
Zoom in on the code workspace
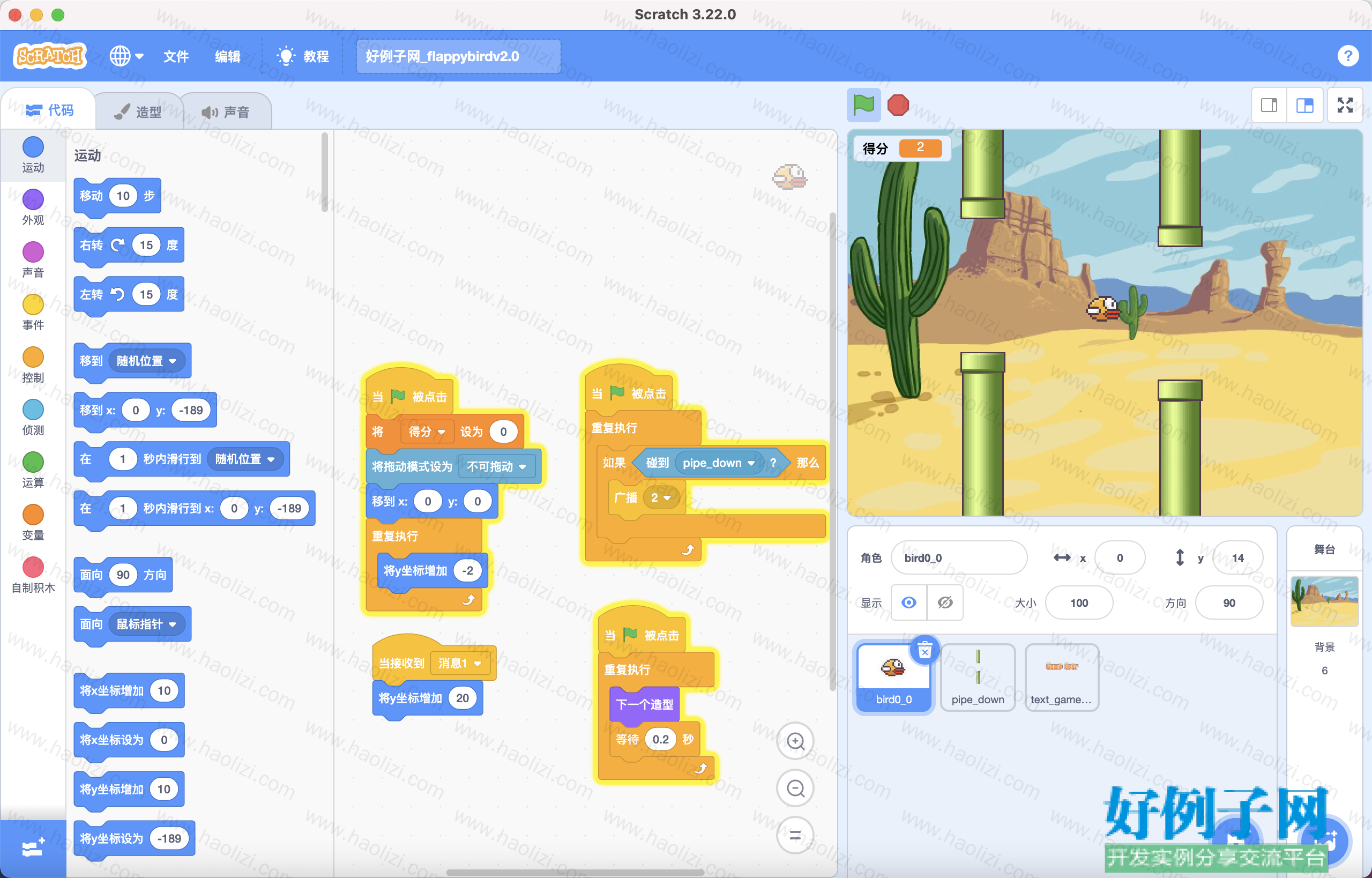[795, 741]
